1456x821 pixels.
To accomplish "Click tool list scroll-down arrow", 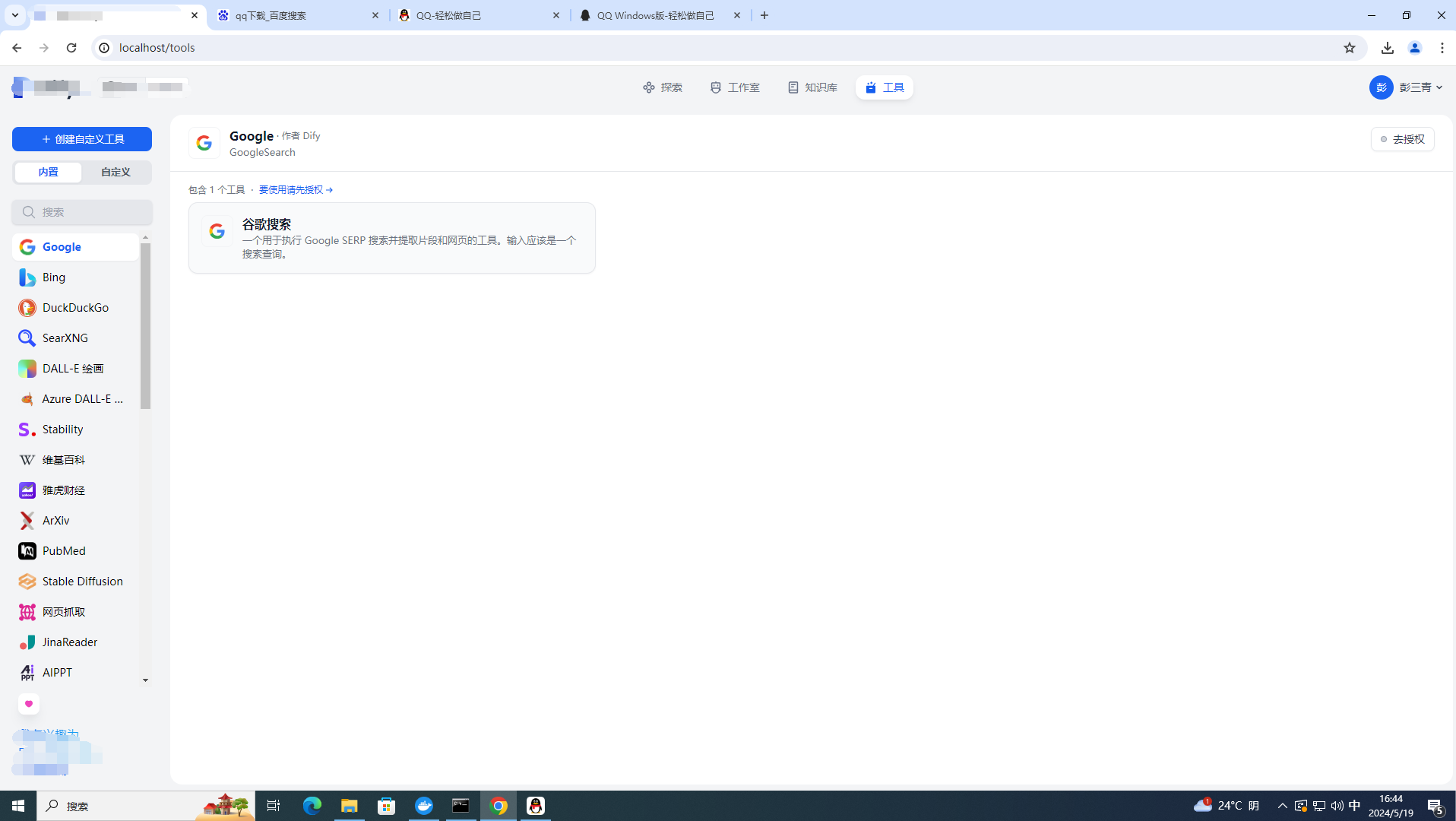I will tap(146, 680).
